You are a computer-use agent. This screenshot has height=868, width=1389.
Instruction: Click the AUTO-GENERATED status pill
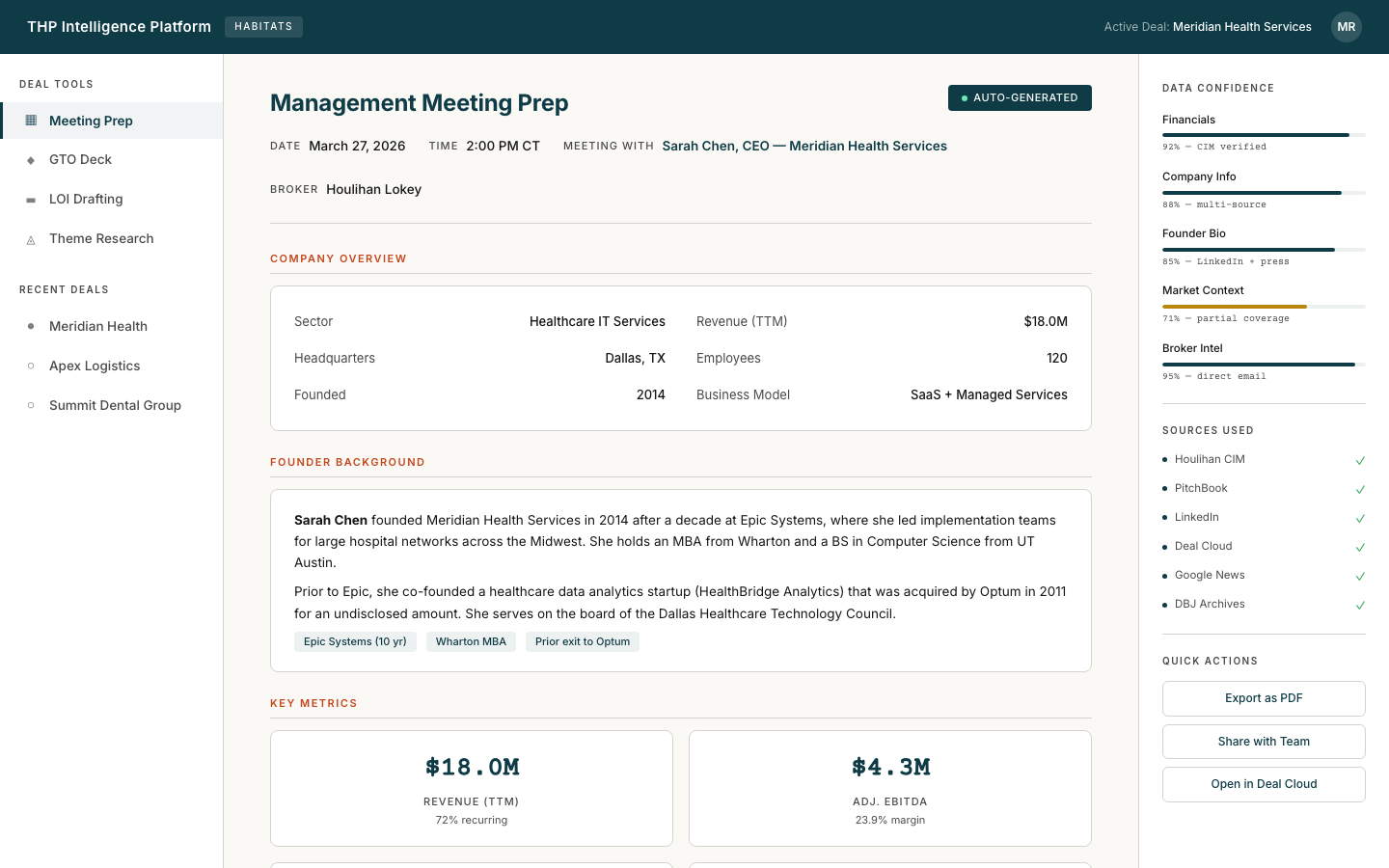[x=1020, y=97]
